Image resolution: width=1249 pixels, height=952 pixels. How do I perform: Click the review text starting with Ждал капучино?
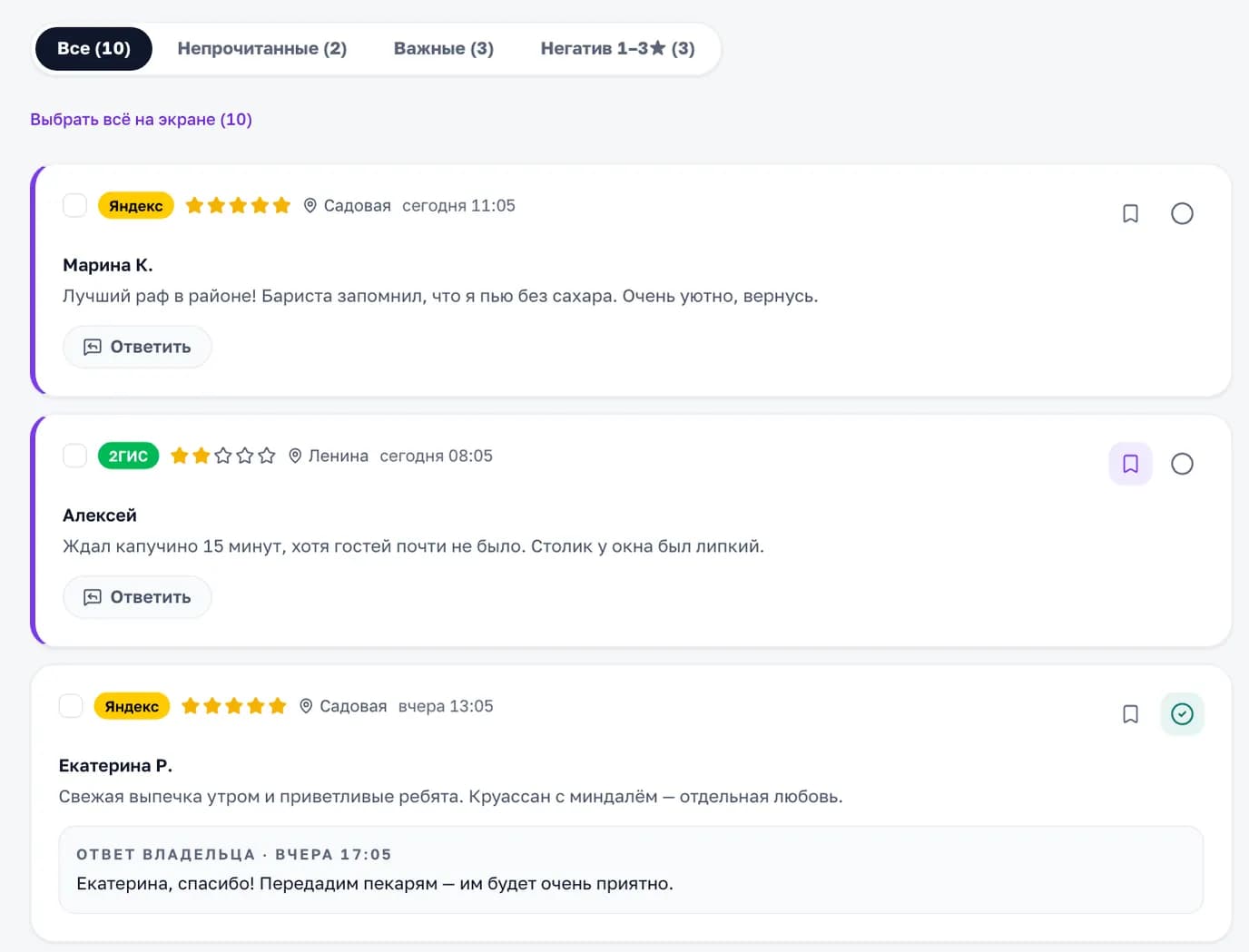click(413, 546)
